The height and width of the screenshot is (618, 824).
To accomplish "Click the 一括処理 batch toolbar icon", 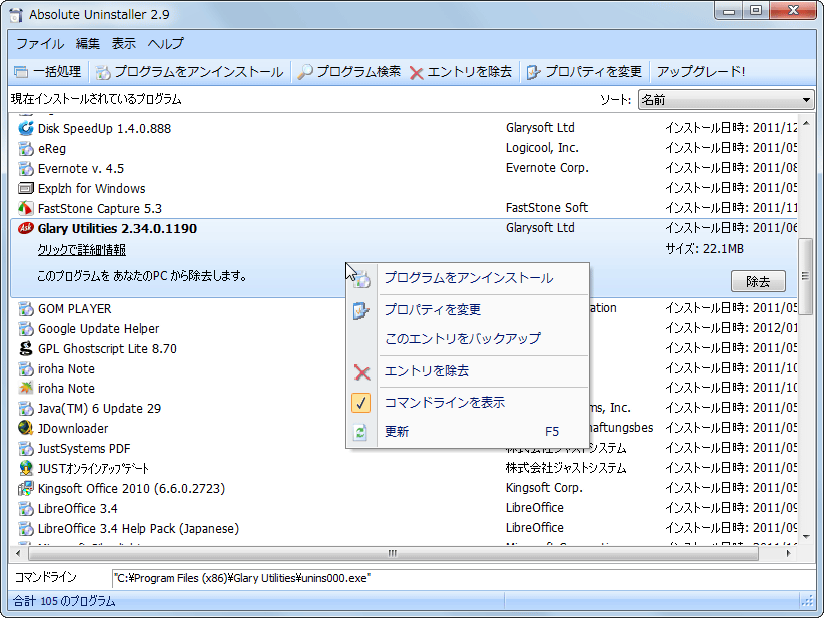I will pos(21,72).
